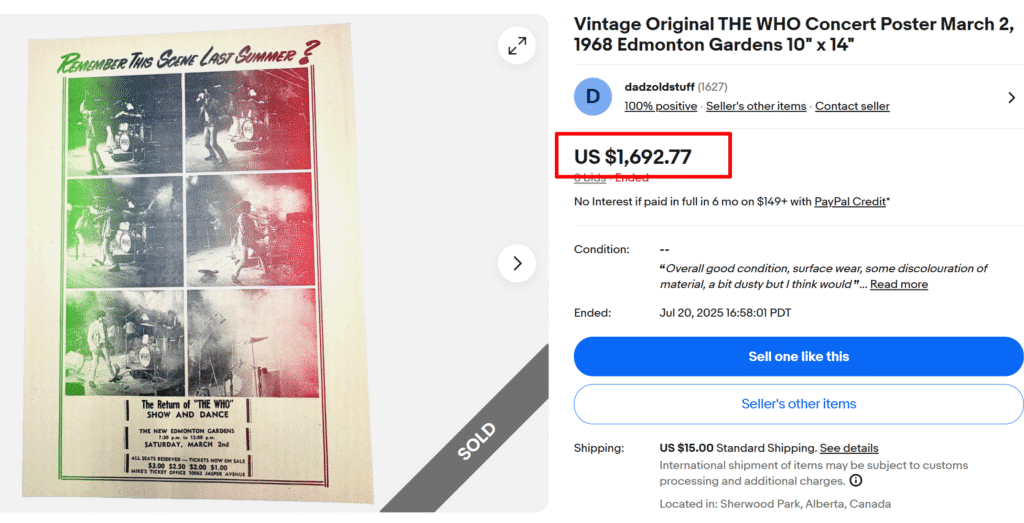Click the US $1,692.77 sold price

pyautogui.click(x=632, y=157)
